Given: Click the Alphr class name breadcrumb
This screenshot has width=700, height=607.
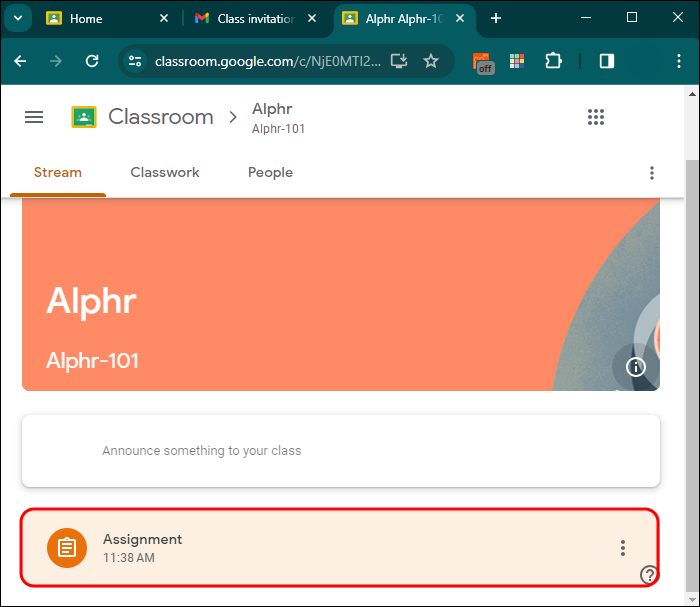Looking at the screenshot, I should coord(272,109).
